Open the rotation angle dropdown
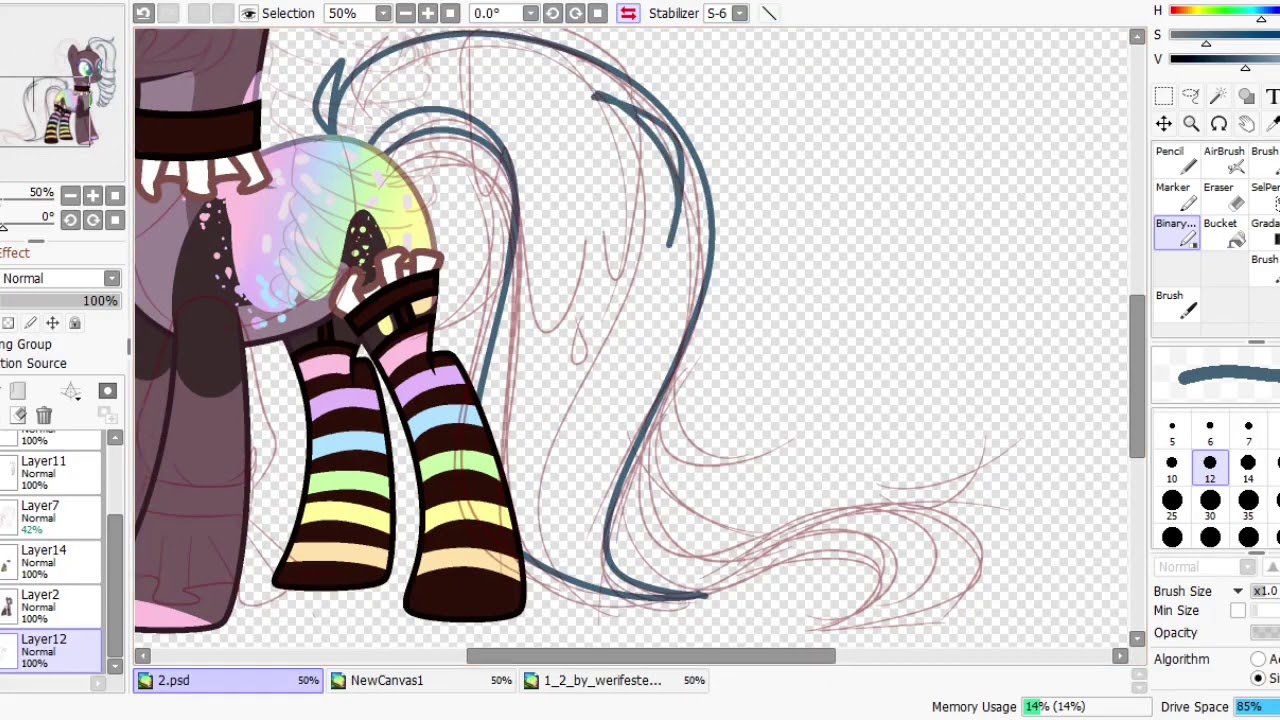1280x720 pixels. pyautogui.click(x=530, y=13)
